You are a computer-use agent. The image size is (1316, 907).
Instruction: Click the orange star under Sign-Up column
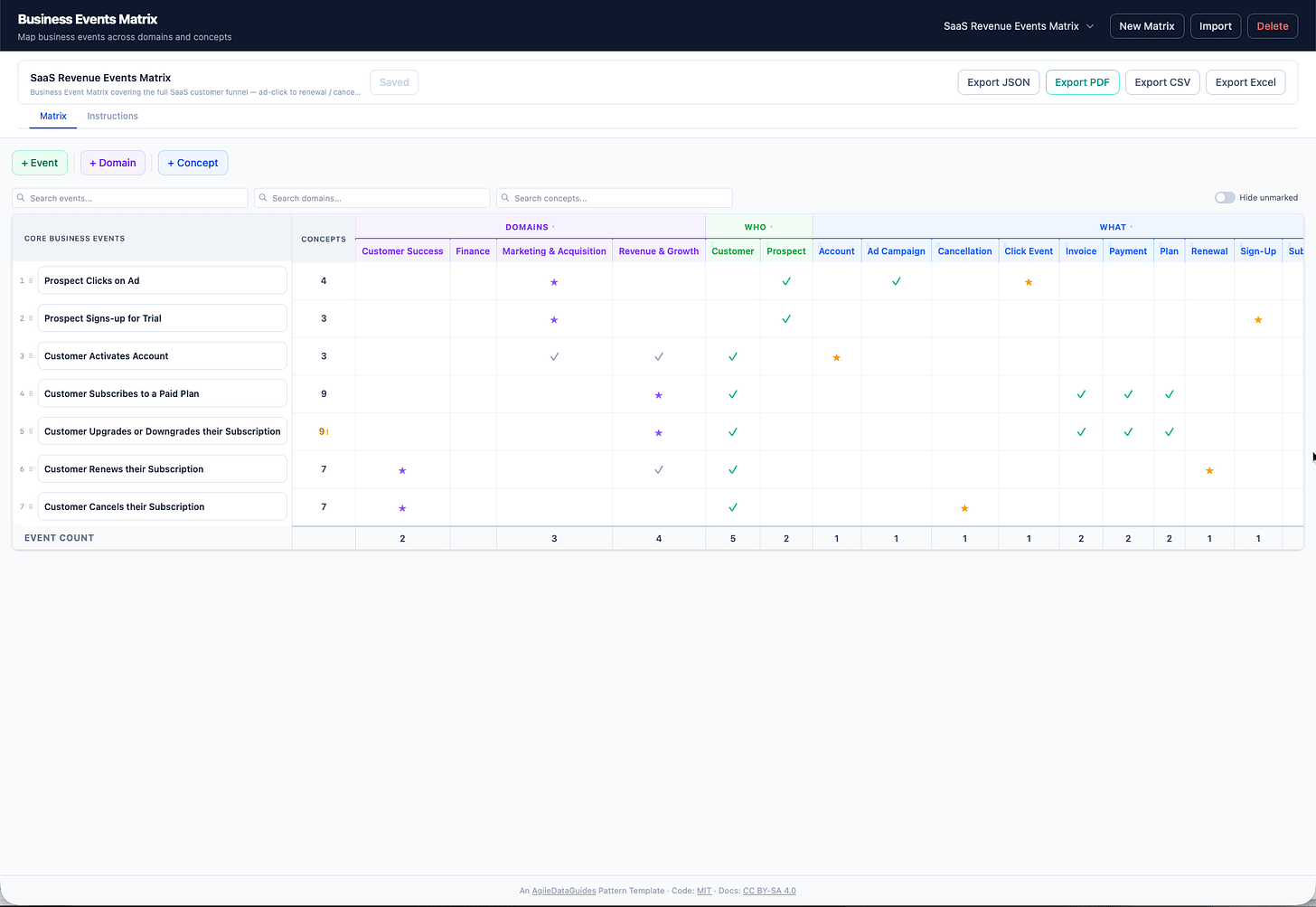pos(1258,320)
